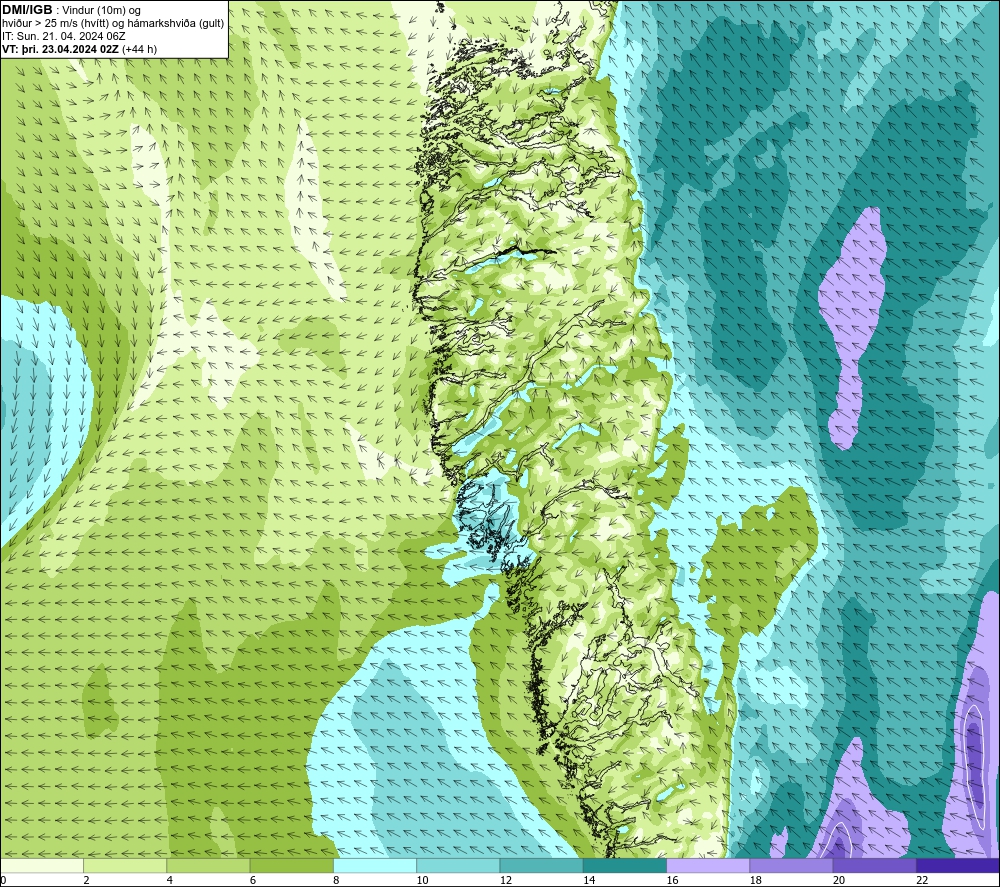1000x887 pixels.
Task: Click the scale label "20"
Action: pyautogui.click(x=839, y=880)
